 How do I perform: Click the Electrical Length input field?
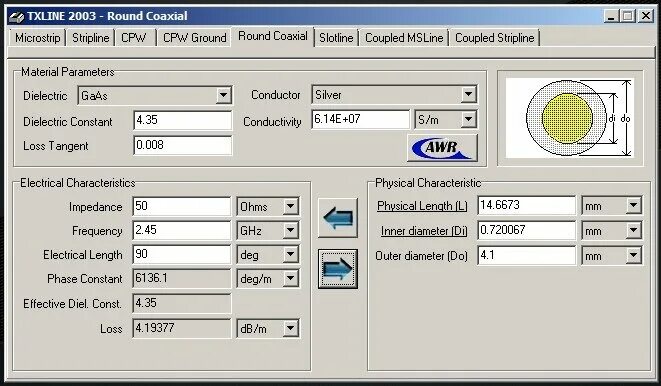(x=182, y=254)
